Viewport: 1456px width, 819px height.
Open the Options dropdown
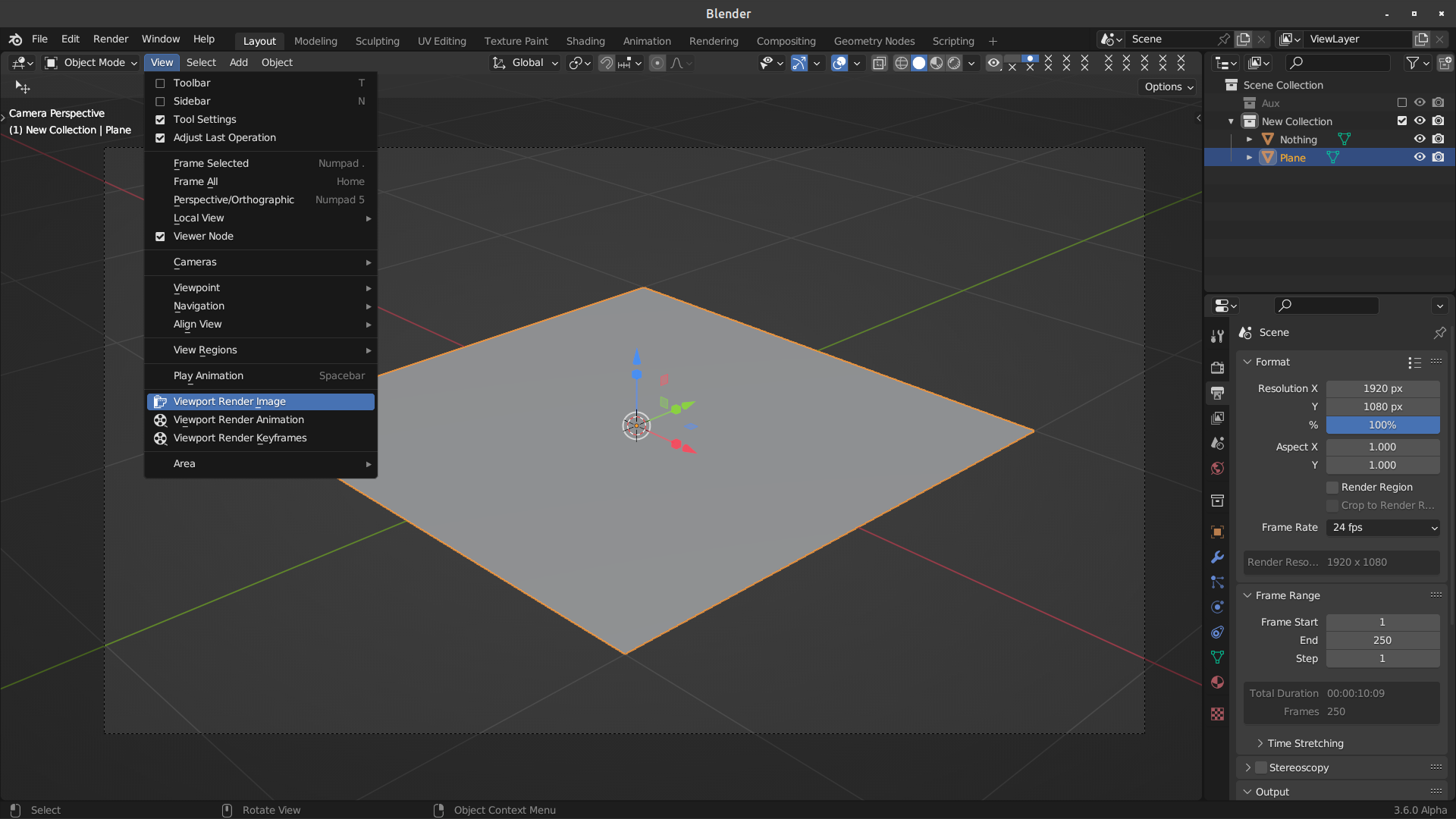pos(1168,87)
